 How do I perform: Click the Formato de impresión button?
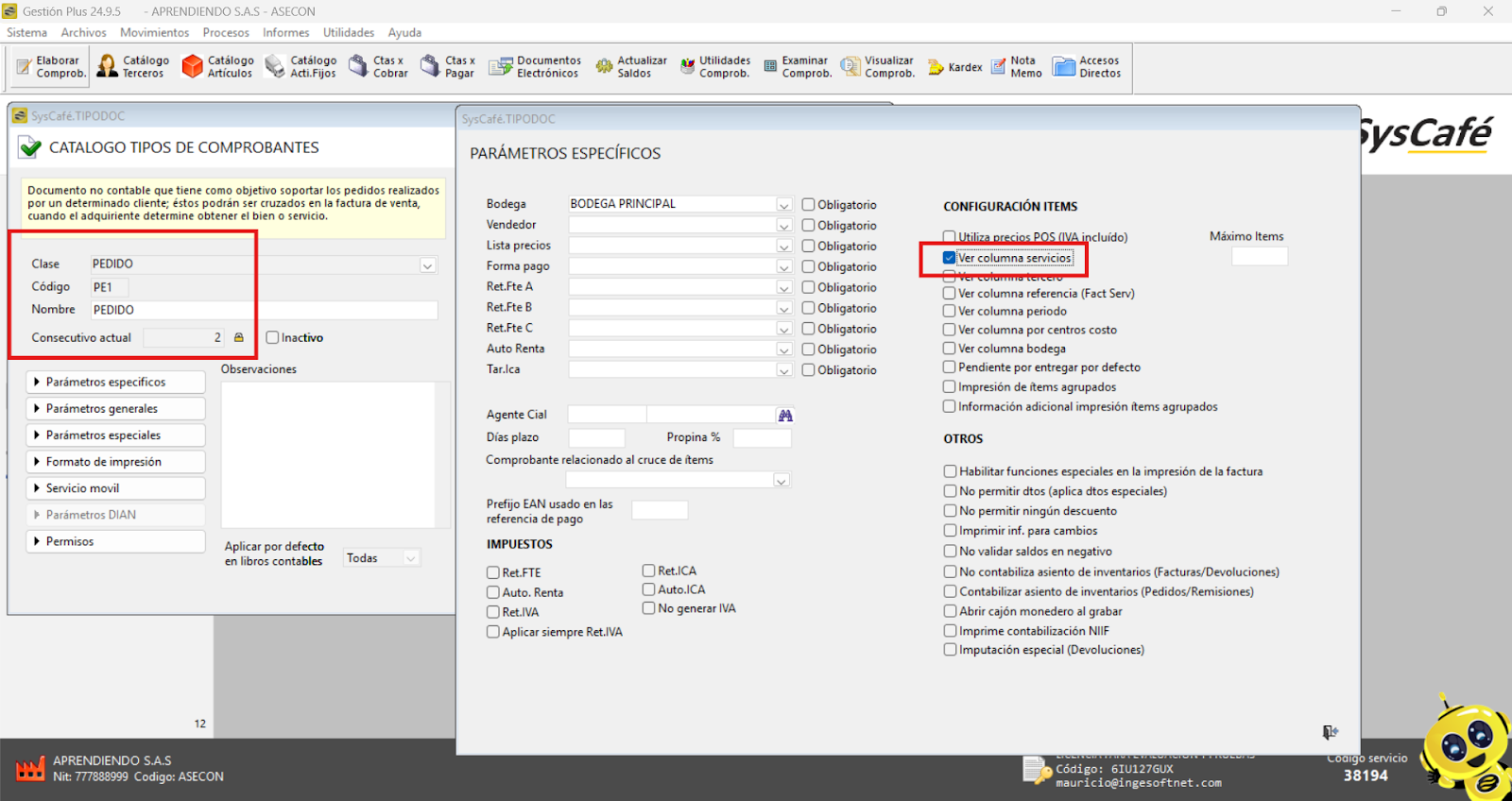115,462
